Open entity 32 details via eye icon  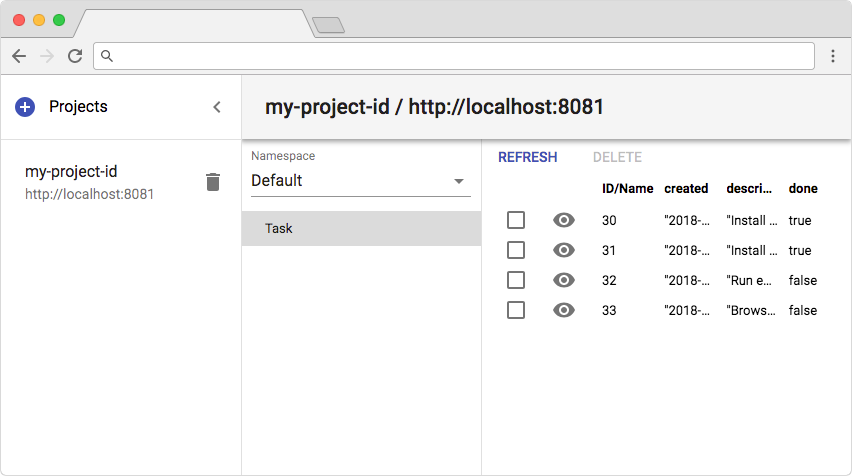(564, 280)
